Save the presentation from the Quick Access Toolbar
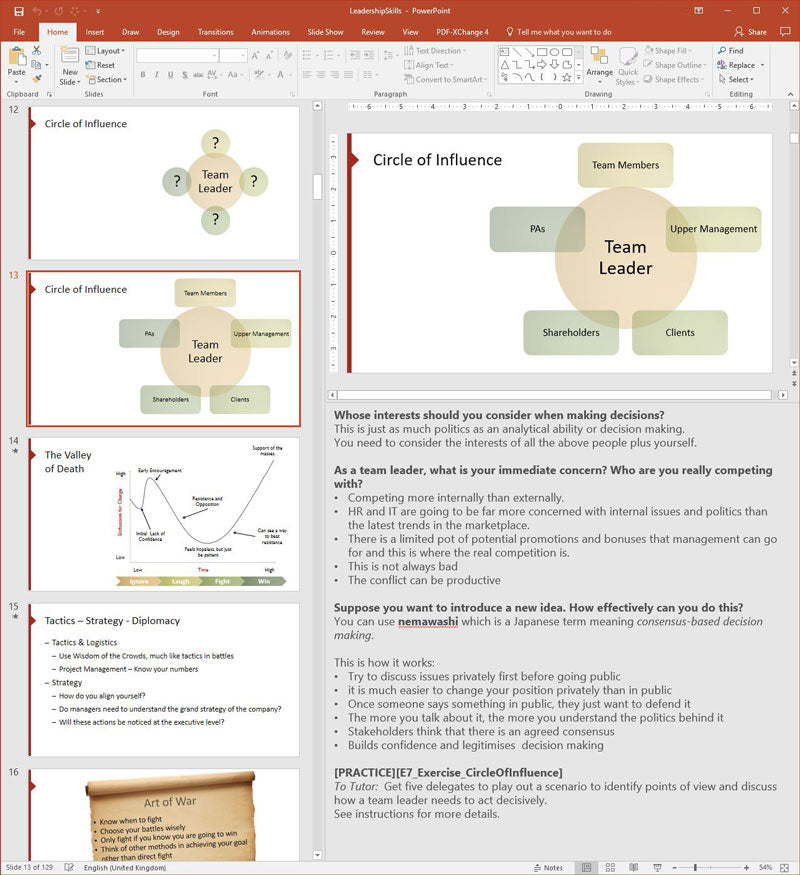The width and height of the screenshot is (800, 875). click(19, 11)
